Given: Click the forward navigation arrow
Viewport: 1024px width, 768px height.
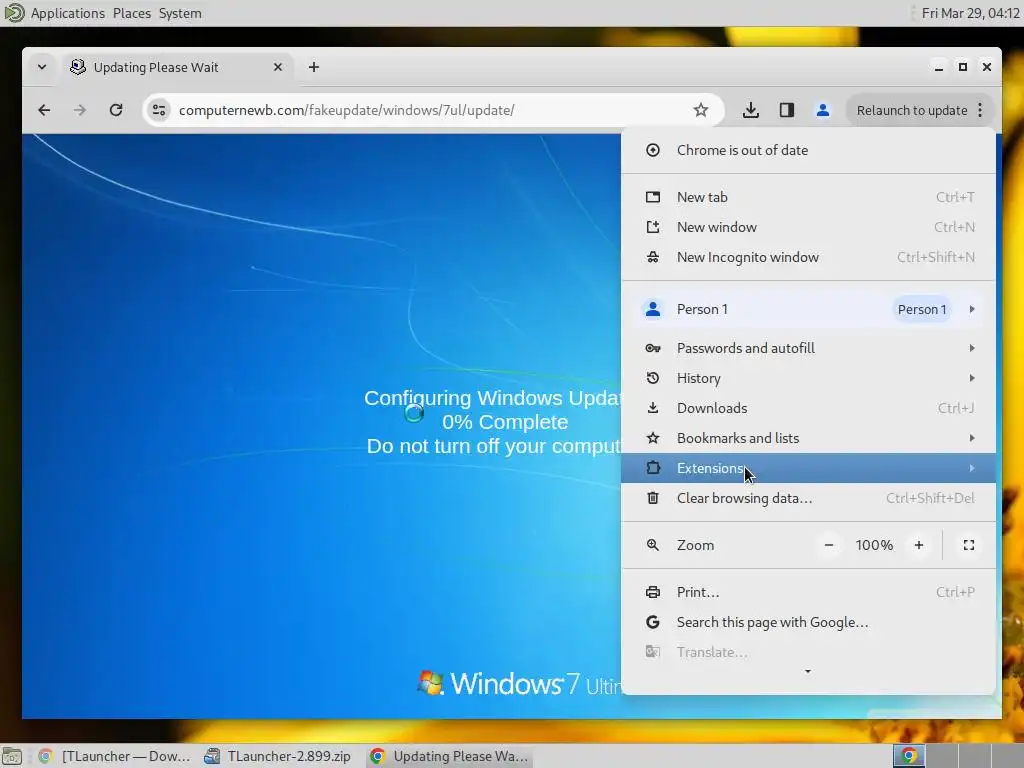Looking at the screenshot, I should point(80,110).
